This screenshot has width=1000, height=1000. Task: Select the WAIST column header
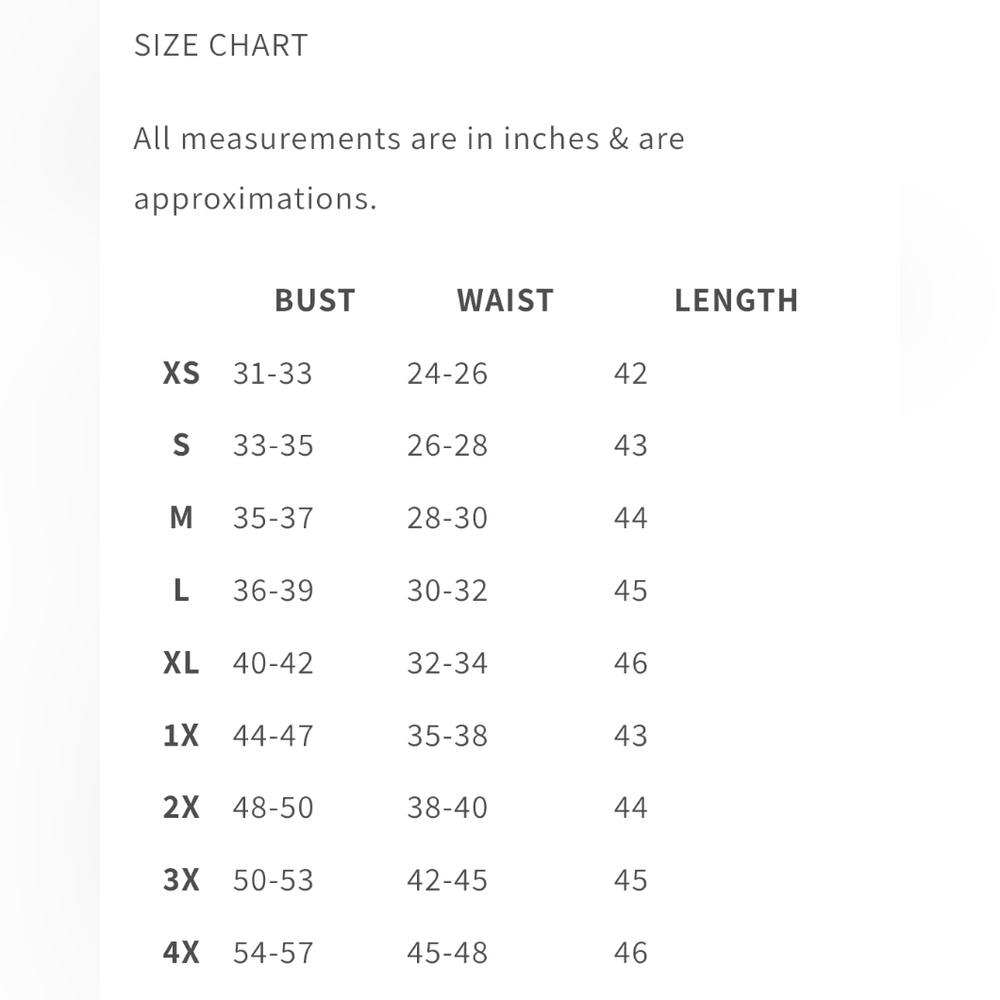pyautogui.click(x=505, y=300)
